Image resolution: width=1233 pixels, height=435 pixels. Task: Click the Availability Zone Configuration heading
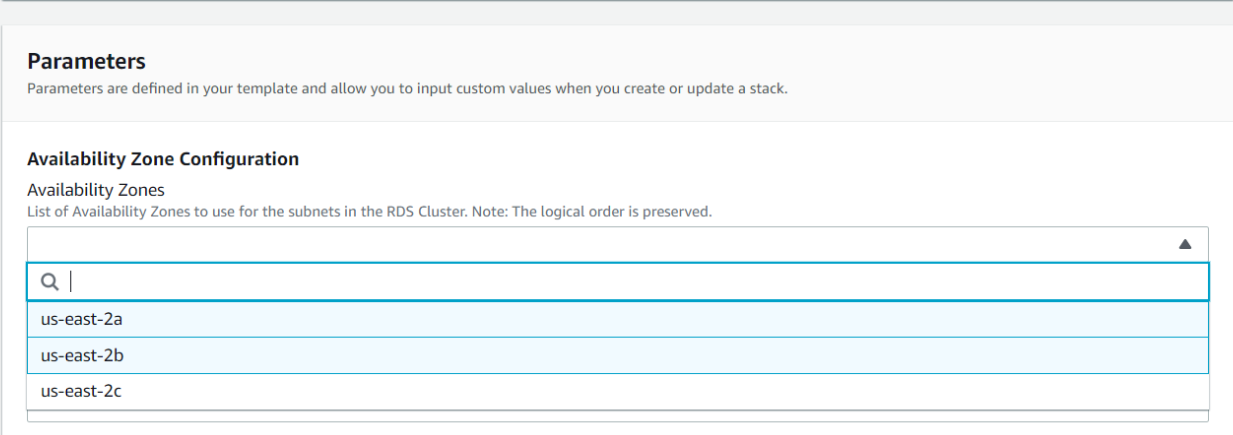(163, 159)
